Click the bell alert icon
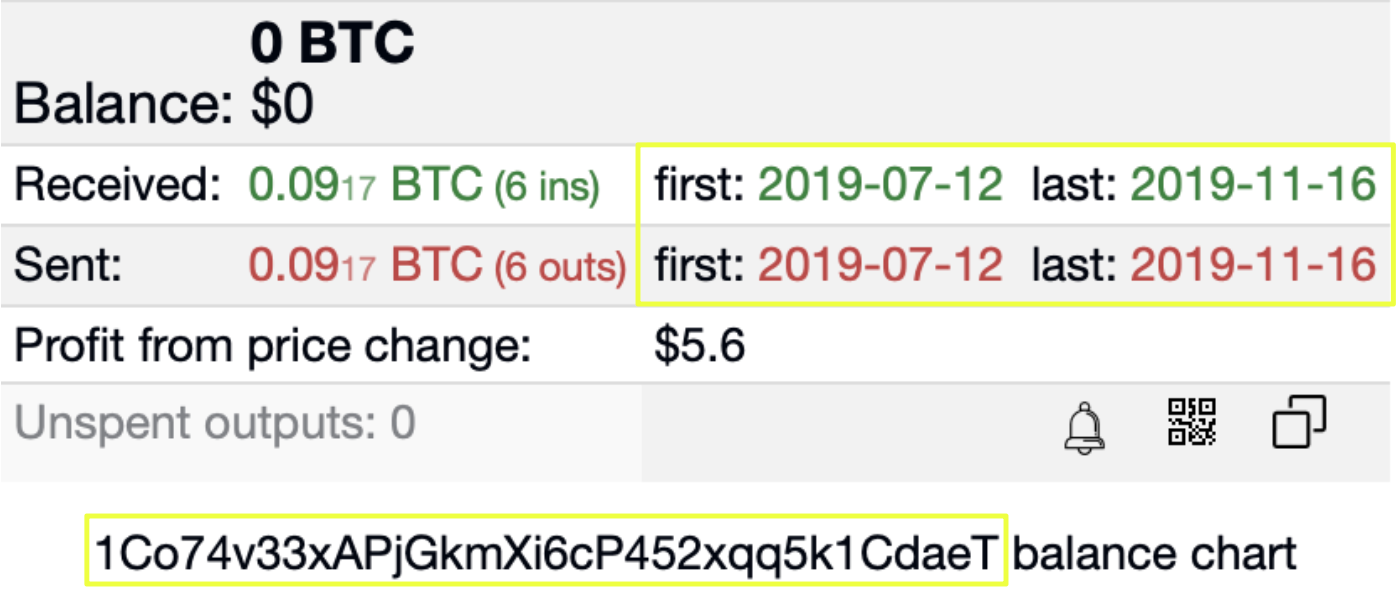Image resolution: width=1398 pixels, height=592 pixels. (1085, 426)
